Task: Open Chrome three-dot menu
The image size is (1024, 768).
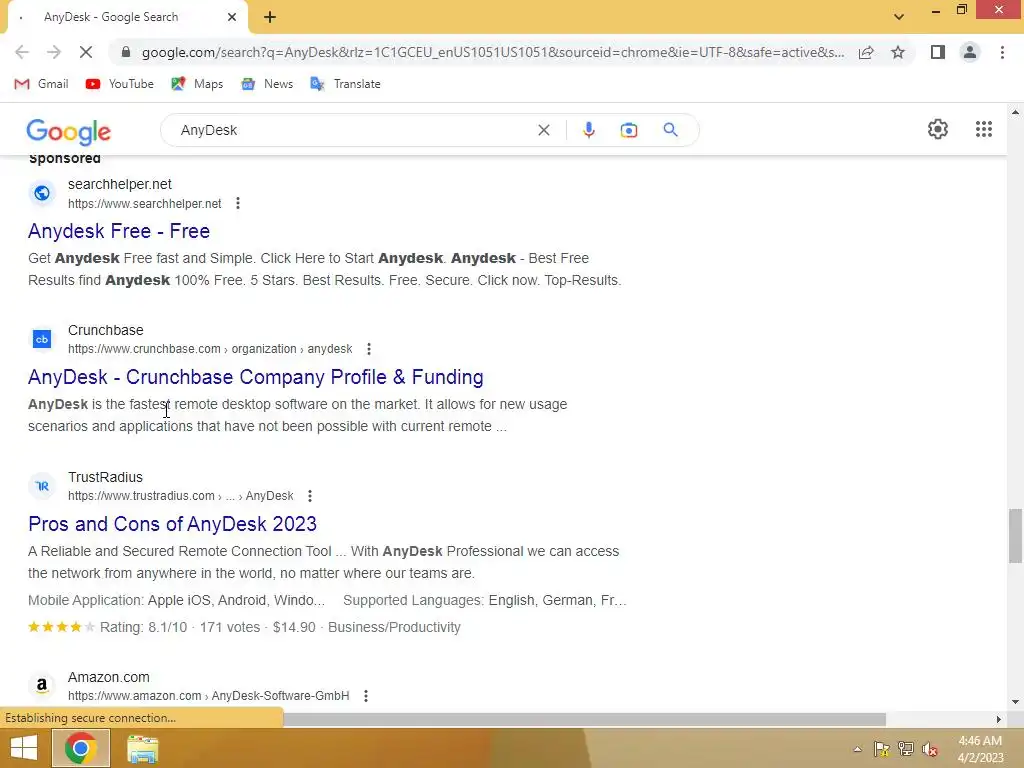Action: tap(1002, 52)
